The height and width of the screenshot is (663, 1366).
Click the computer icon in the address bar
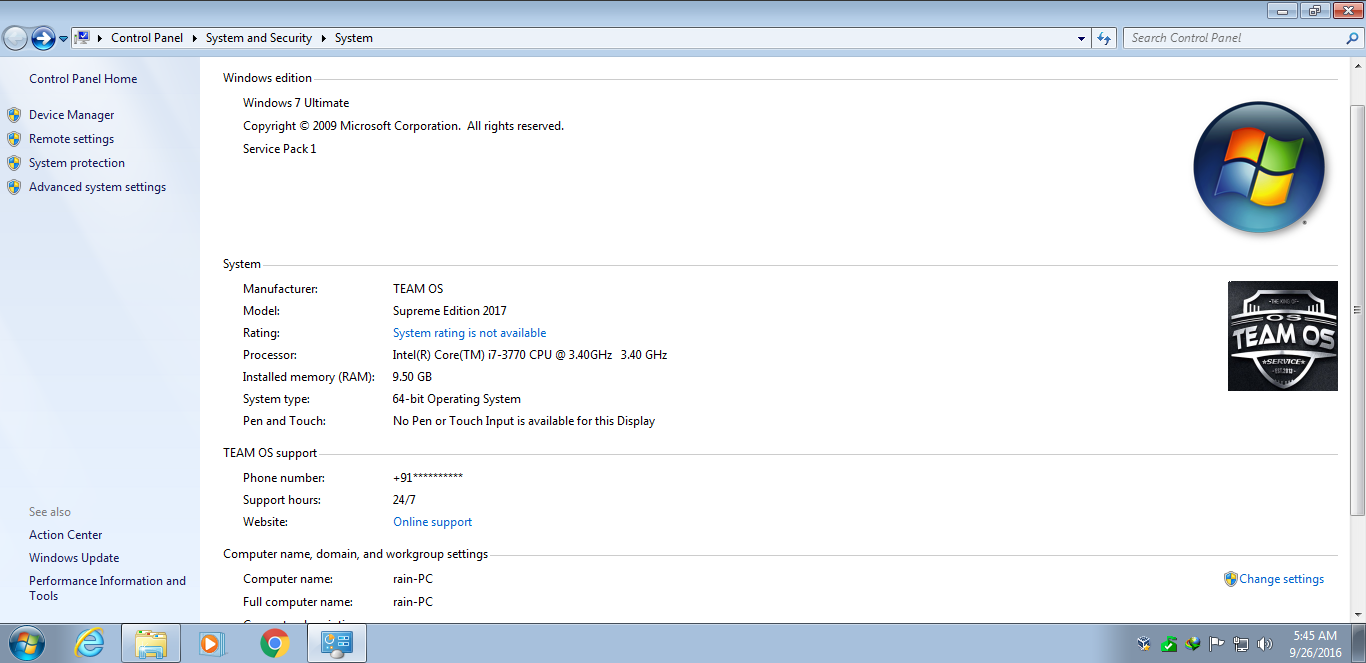pos(83,38)
